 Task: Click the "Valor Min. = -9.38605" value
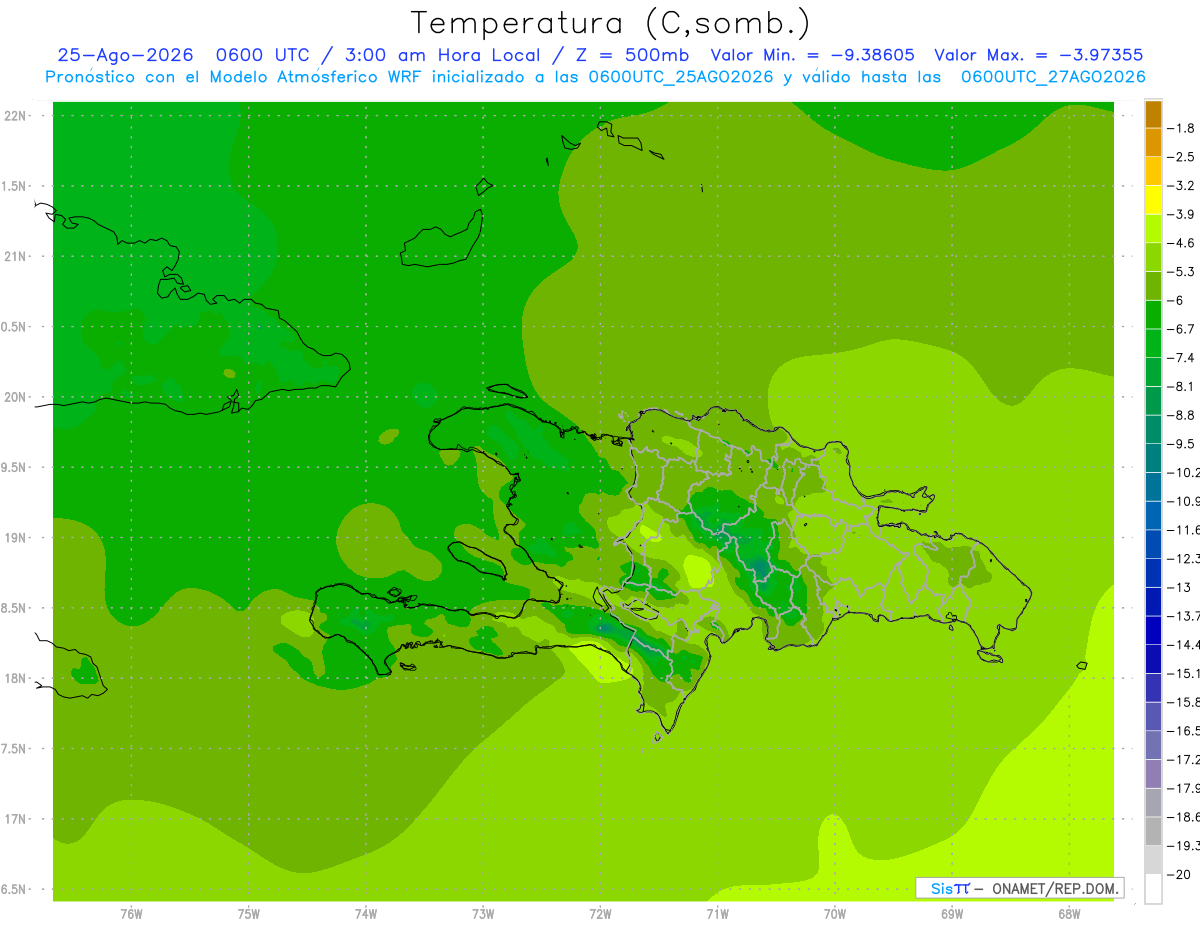pos(813,55)
